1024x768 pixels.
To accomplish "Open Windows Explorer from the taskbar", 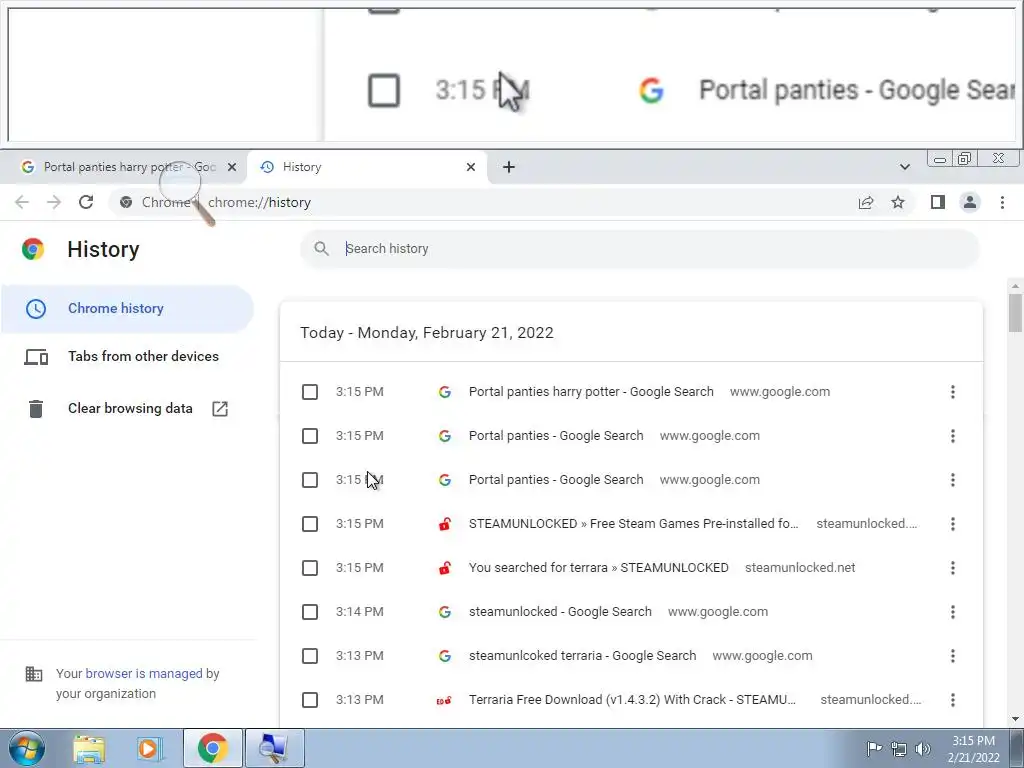I will tap(89, 749).
